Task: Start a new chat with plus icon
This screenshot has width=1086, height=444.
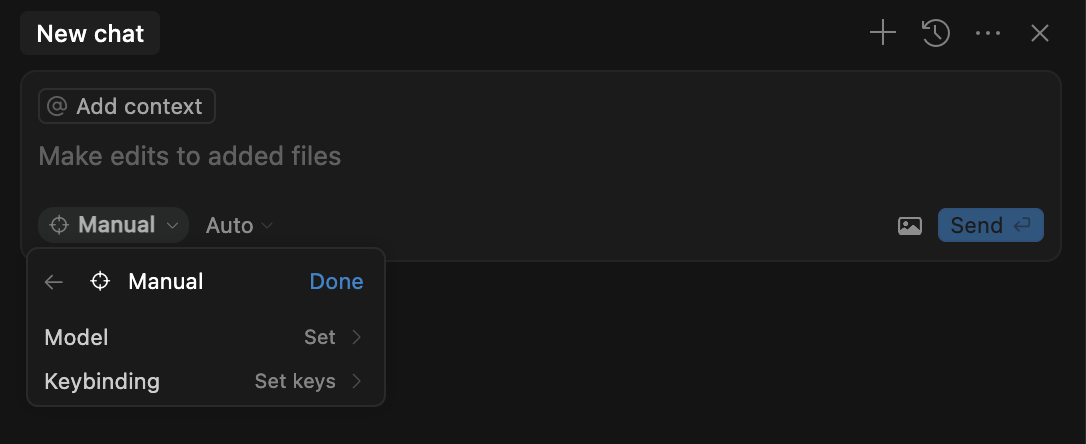Action: click(882, 34)
